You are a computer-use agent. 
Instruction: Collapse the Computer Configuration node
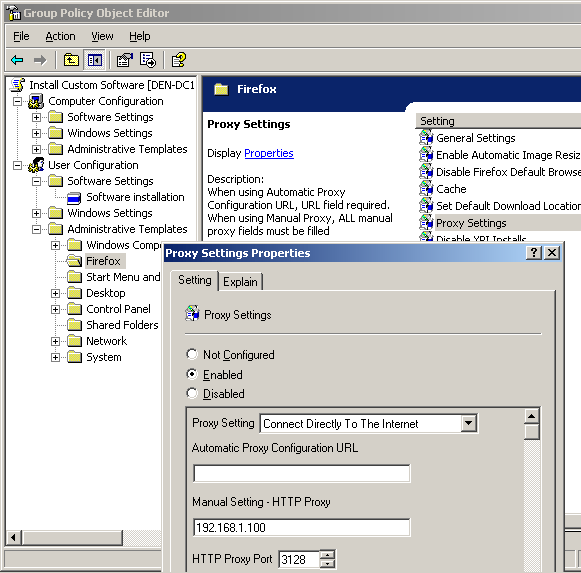click(17, 101)
